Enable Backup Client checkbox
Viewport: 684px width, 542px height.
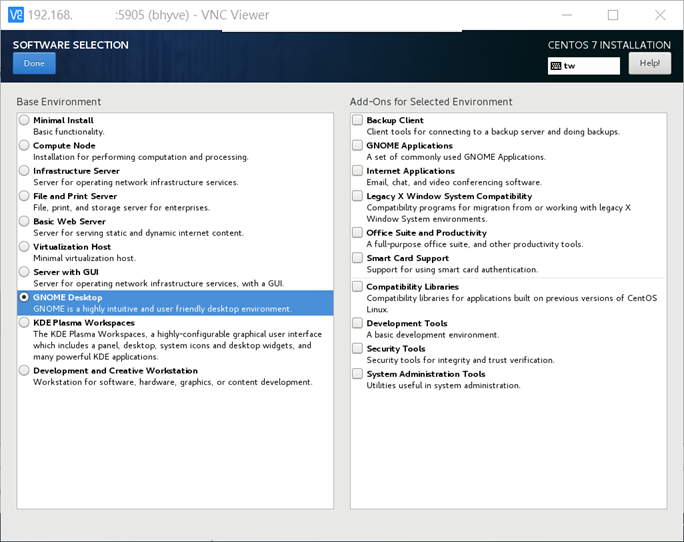click(x=357, y=120)
